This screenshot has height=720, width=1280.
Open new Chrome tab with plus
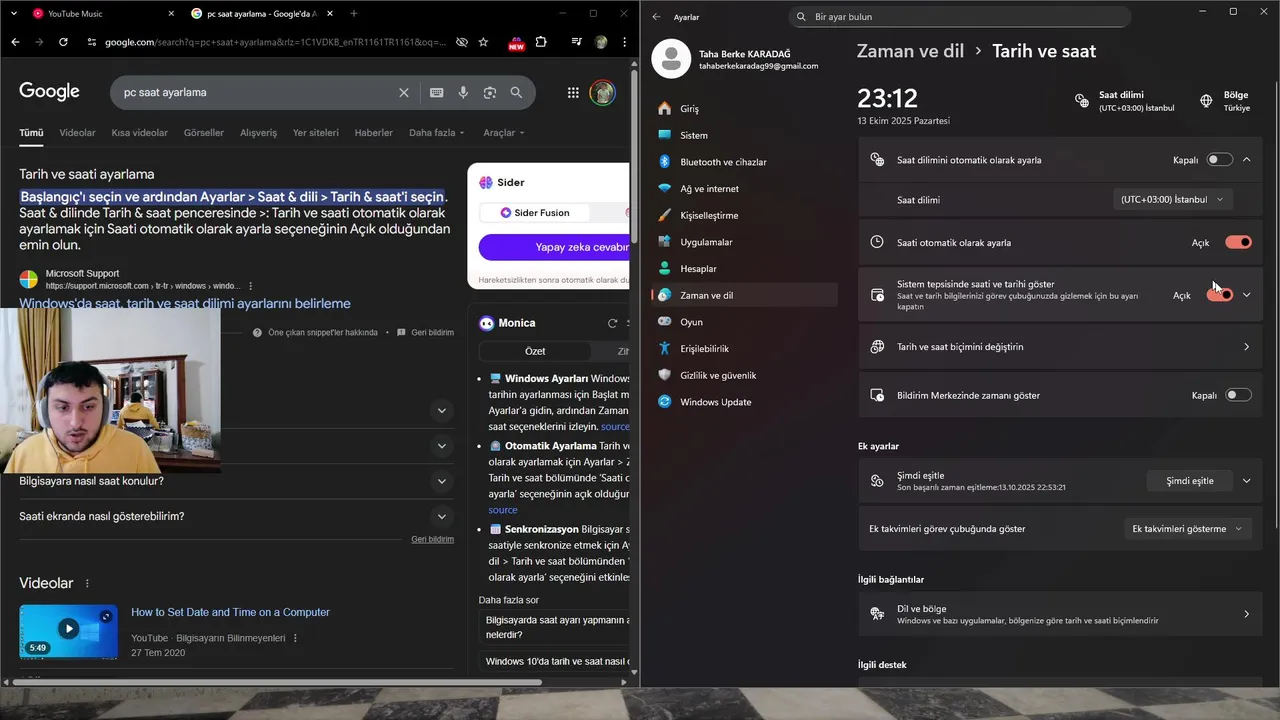[353, 14]
